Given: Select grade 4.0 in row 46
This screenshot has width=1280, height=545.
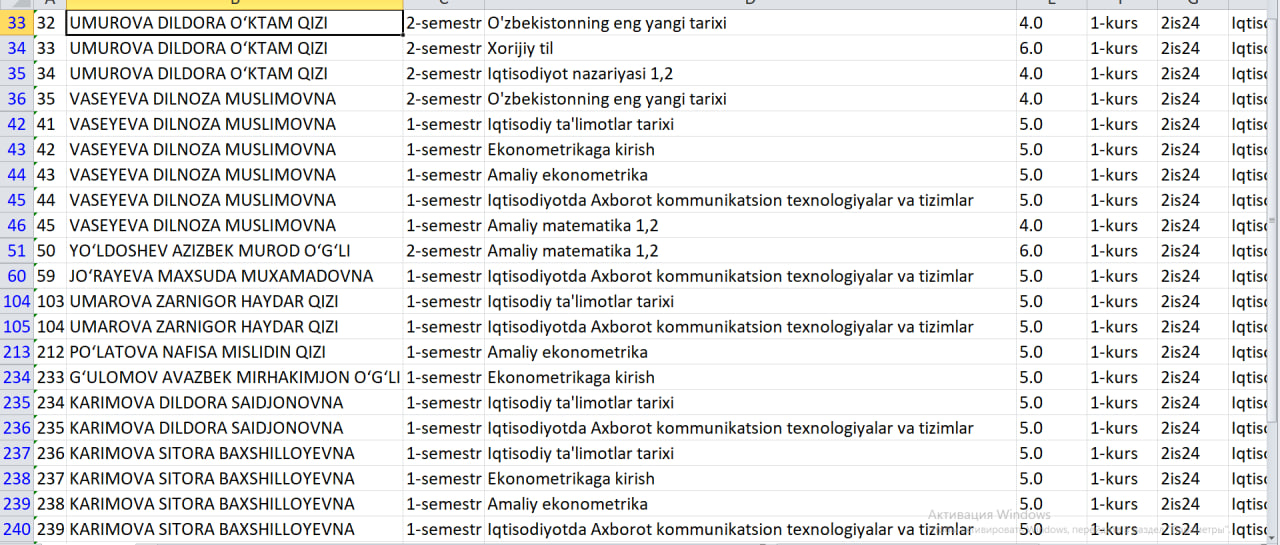Looking at the screenshot, I should pos(1051,225).
